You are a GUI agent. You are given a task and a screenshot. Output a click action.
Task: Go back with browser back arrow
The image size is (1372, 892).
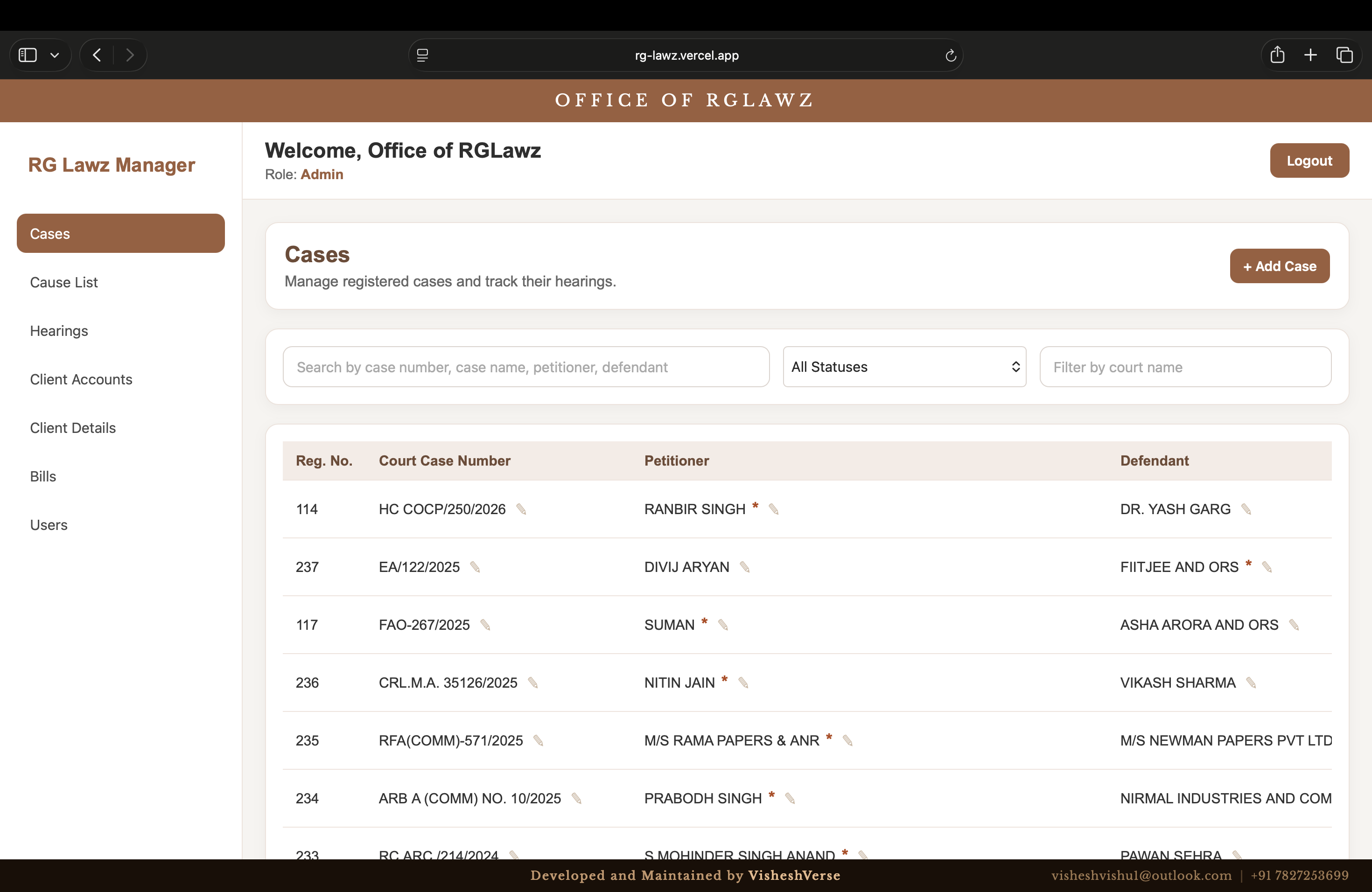(x=97, y=56)
